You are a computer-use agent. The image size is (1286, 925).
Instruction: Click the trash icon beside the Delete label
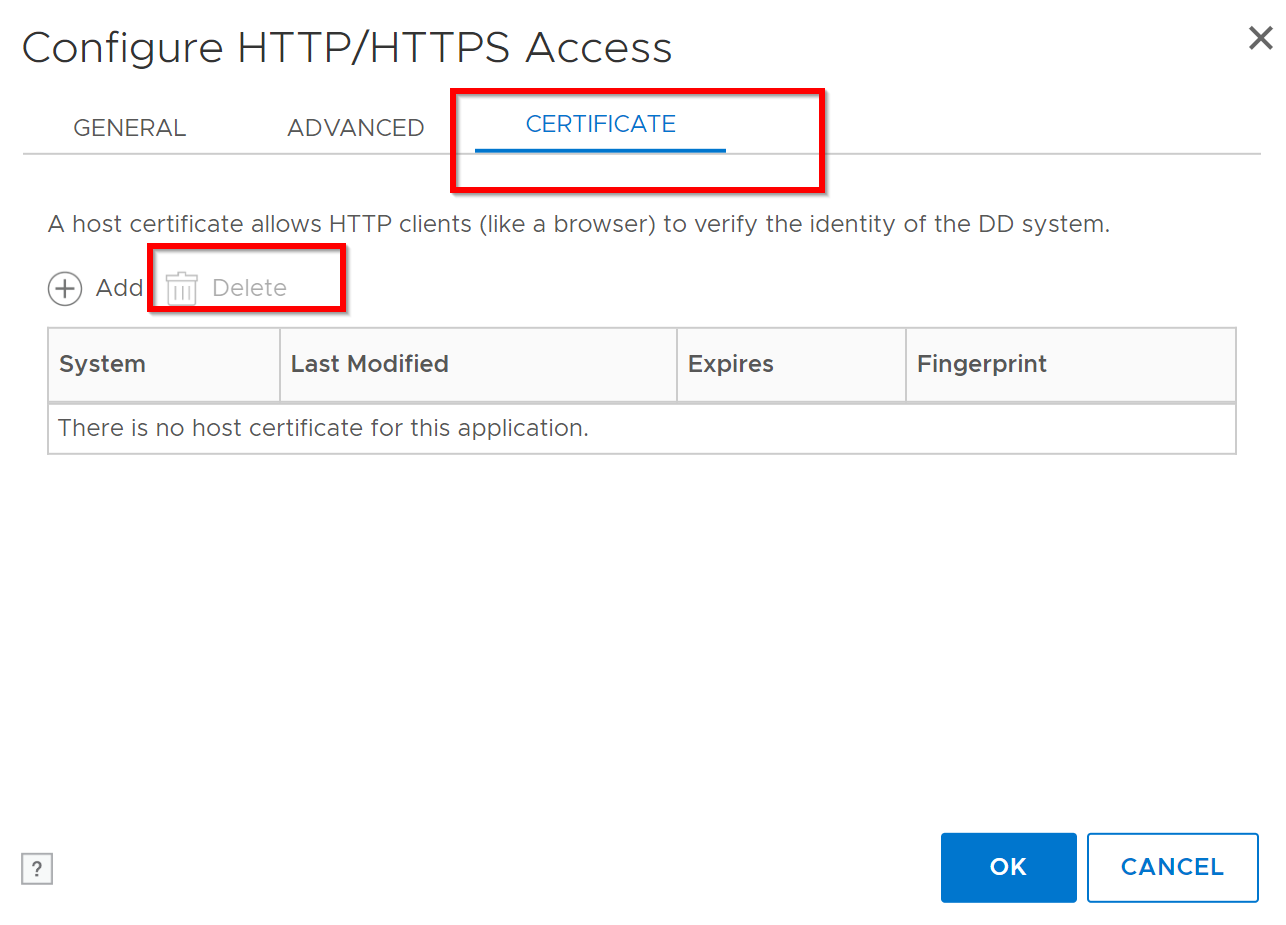(x=181, y=288)
